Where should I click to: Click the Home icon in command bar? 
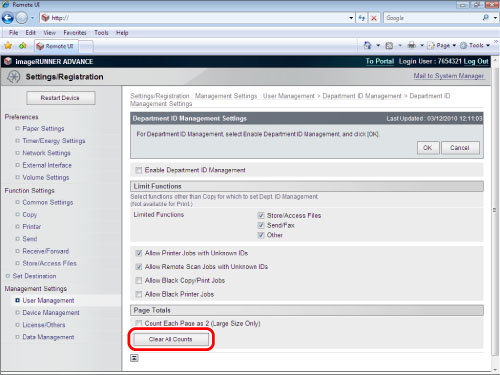click(x=367, y=45)
